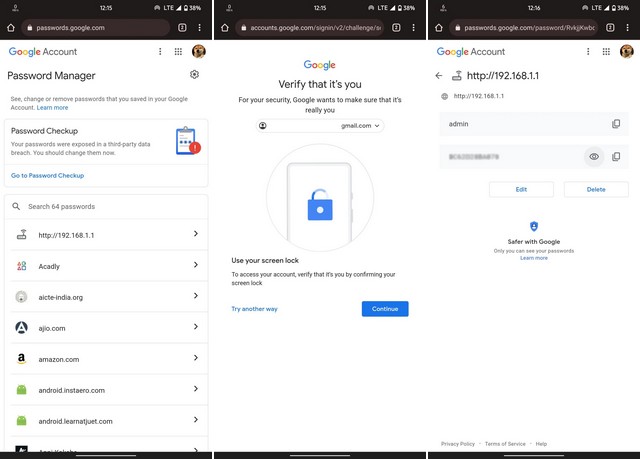Open Google apps grid on Password Manager page
Image resolution: width=640 pixels, height=459 pixels.
pos(178,51)
